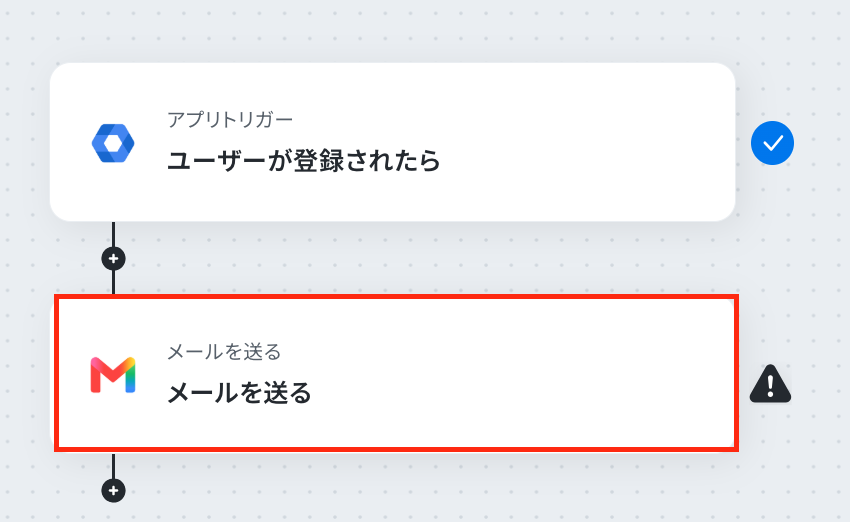
Task: Add a step between trigger and mail
Action: tap(113, 259)
